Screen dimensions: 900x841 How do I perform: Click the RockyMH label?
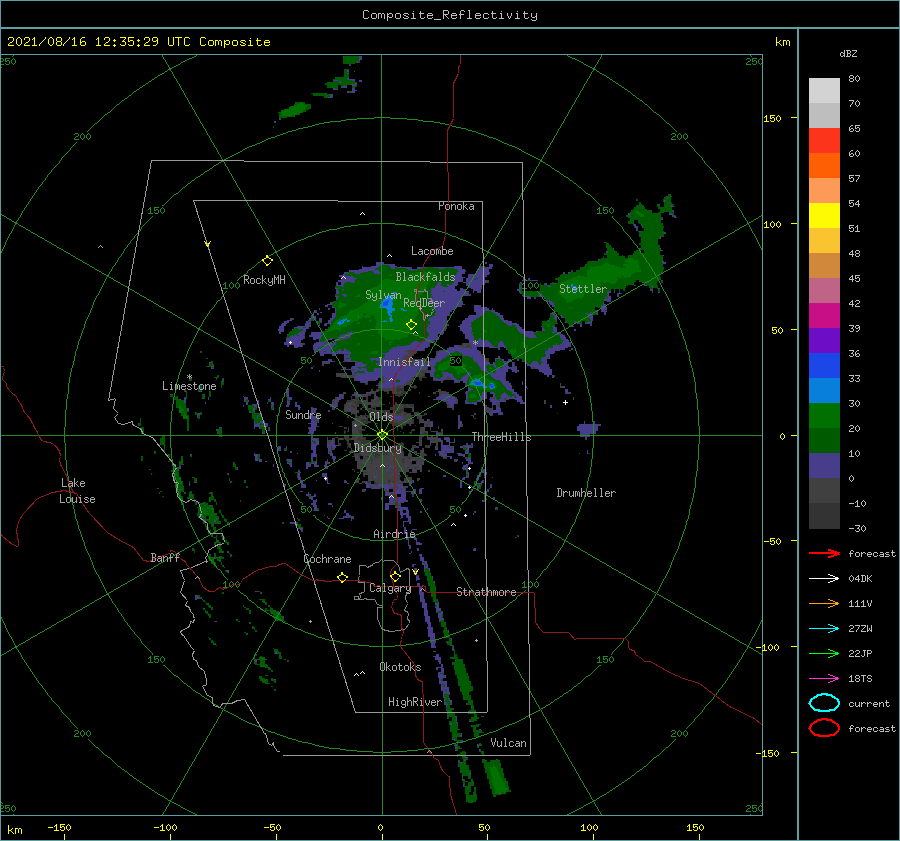[x=264, y=280]
